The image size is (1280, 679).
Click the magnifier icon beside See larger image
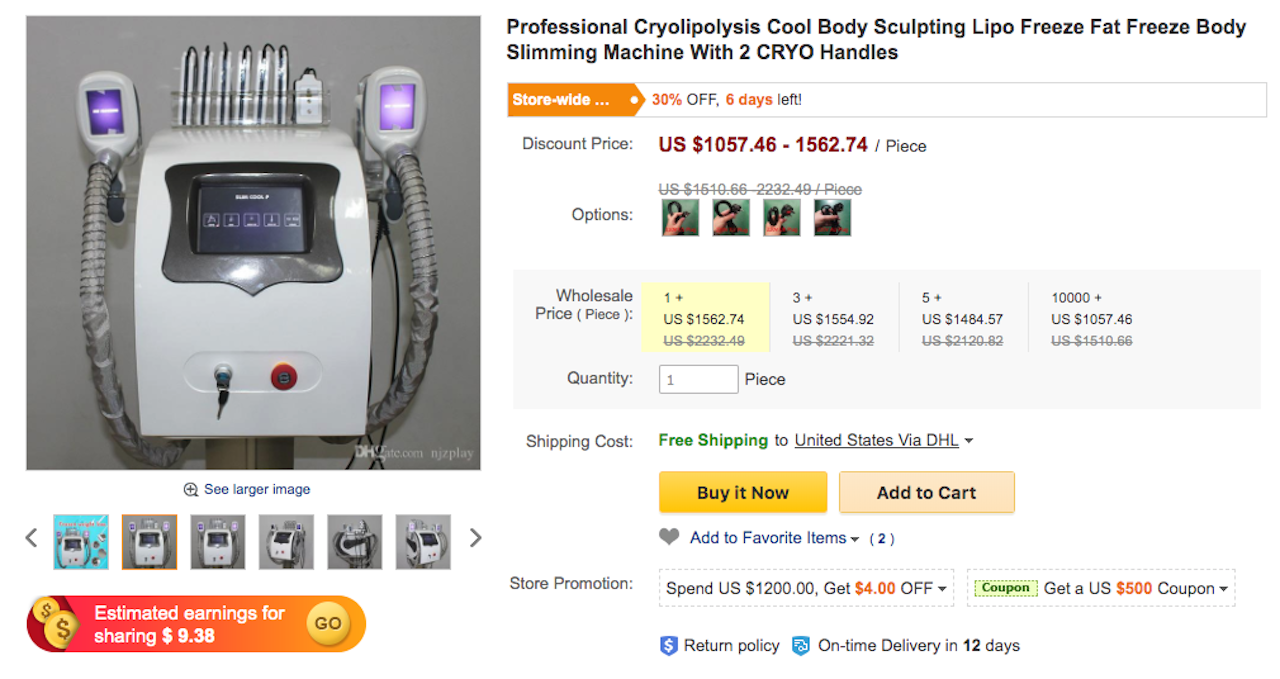190,489
